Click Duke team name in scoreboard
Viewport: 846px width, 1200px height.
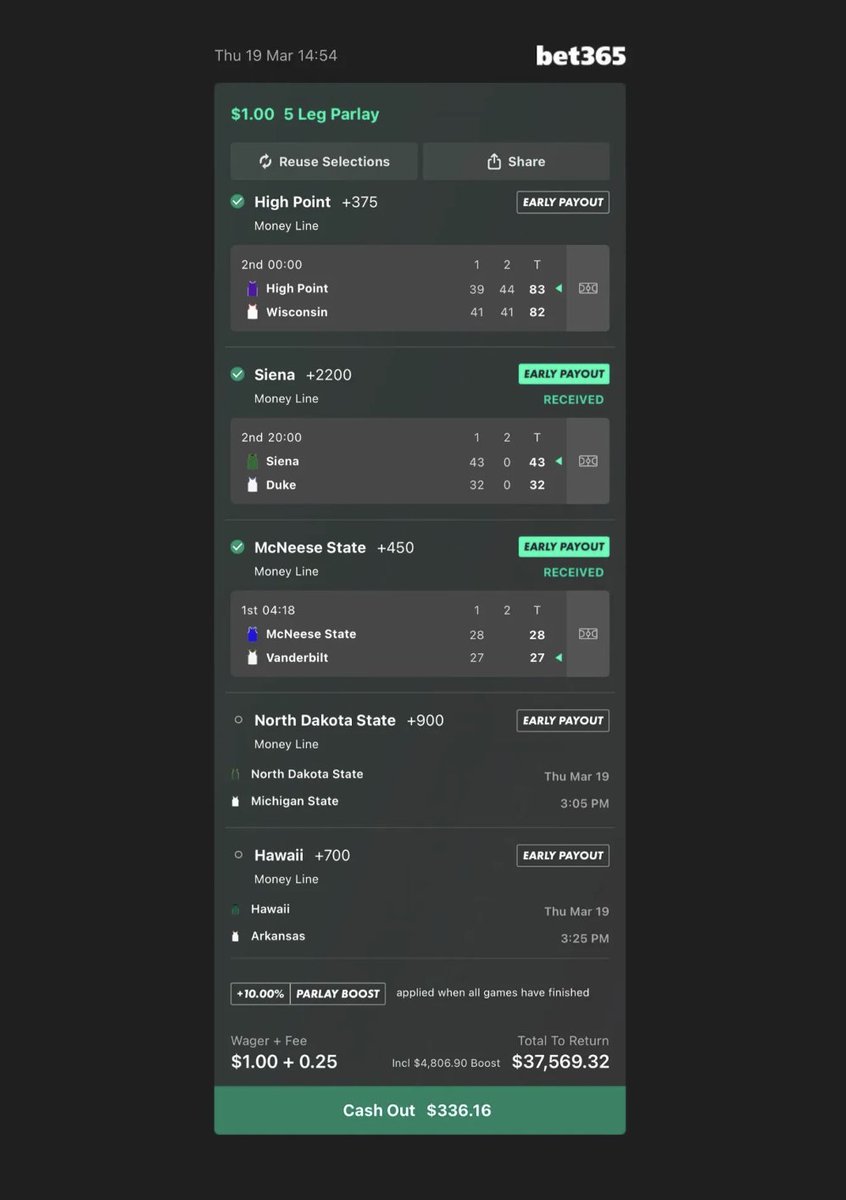(281, 485)
